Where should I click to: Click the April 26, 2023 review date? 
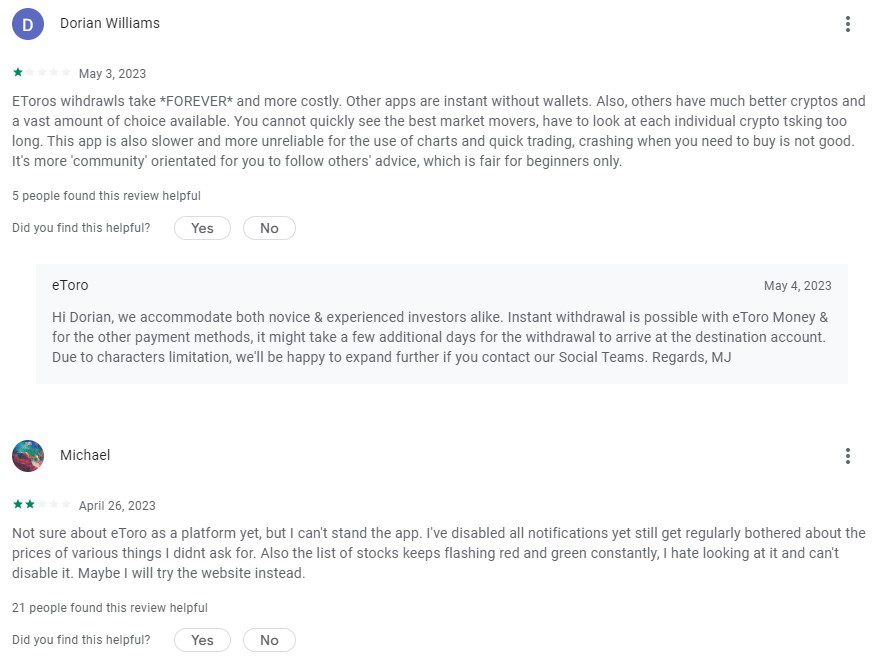117,506
